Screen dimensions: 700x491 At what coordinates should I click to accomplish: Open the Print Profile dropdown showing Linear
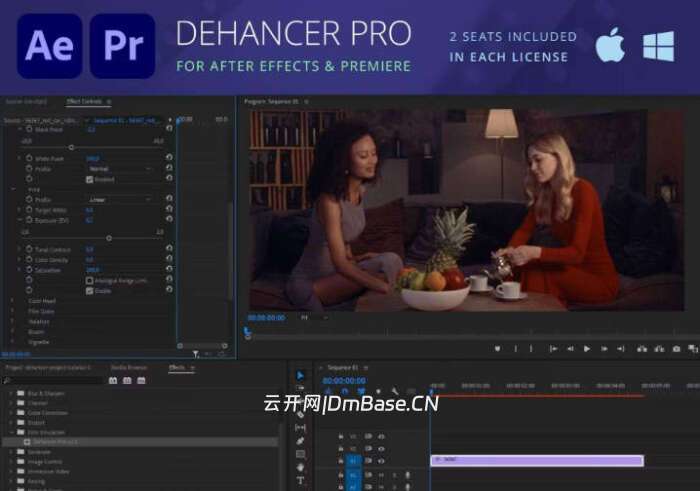[x=119, y=200]
